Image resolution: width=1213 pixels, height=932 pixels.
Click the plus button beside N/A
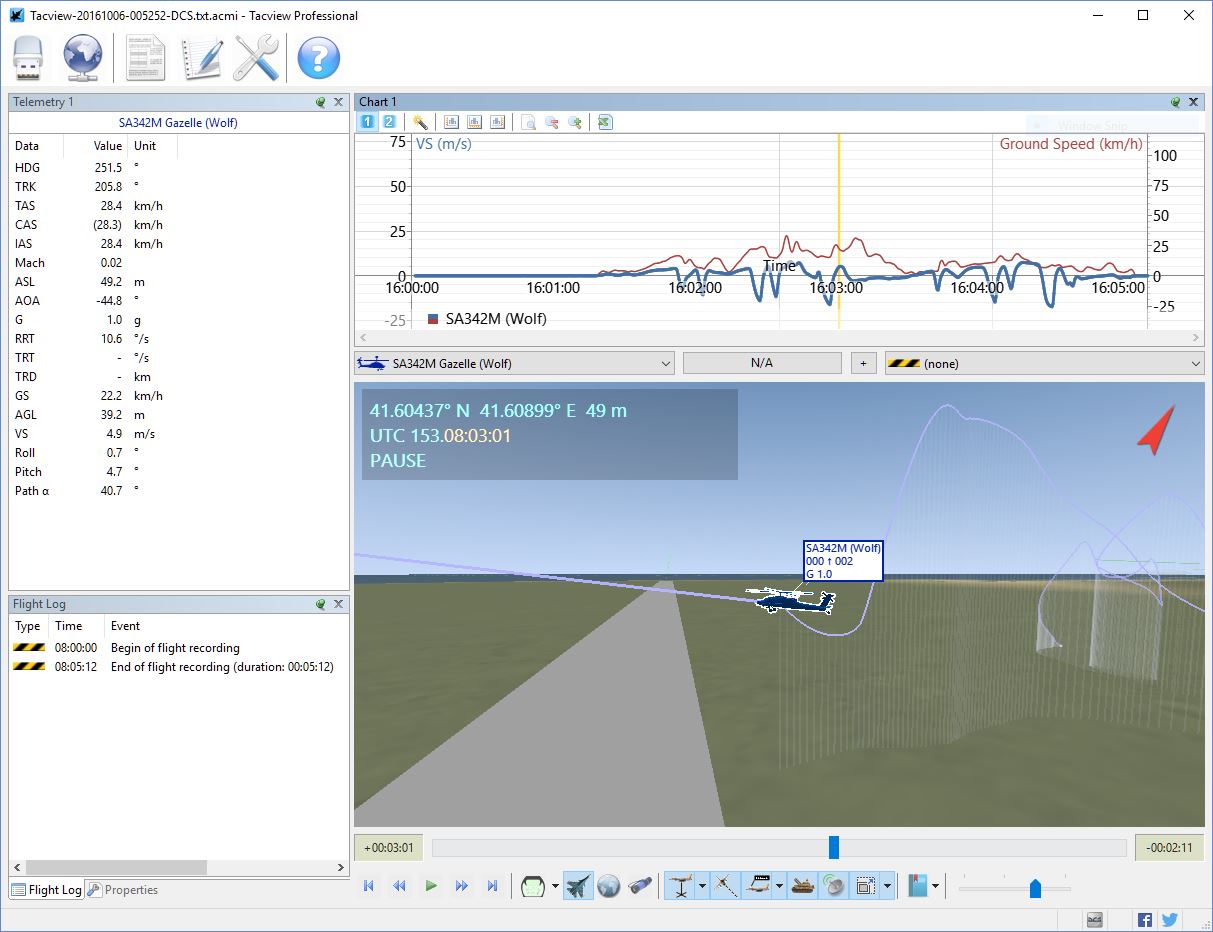(x=863, y=363)
